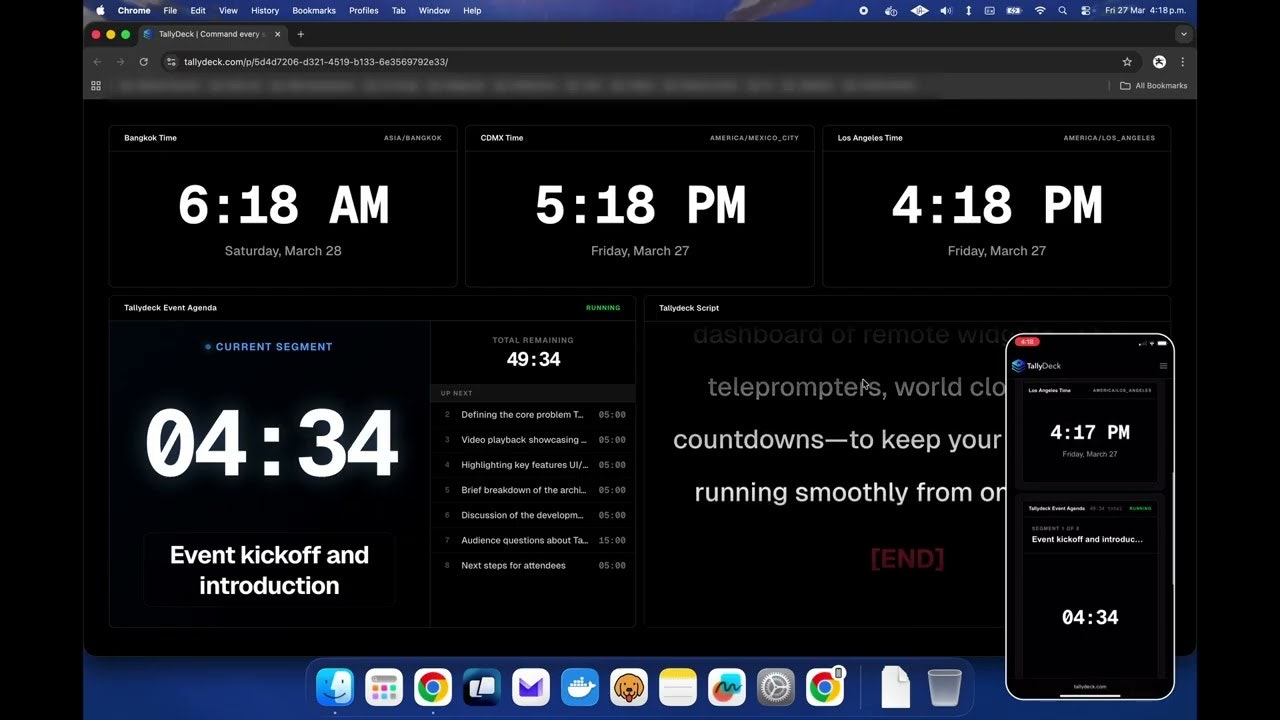Click the first Chrome icon in Dock

click(x=433, y=687)
